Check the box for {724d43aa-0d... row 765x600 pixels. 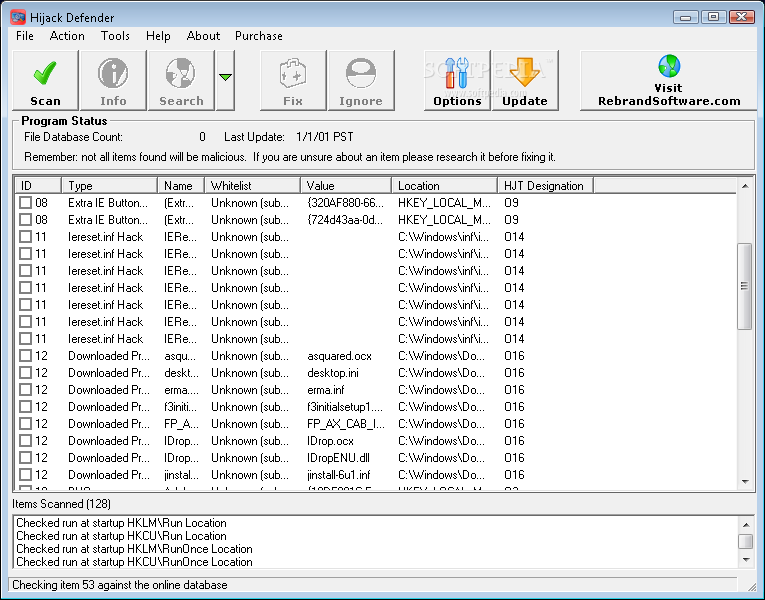point(25,220)
